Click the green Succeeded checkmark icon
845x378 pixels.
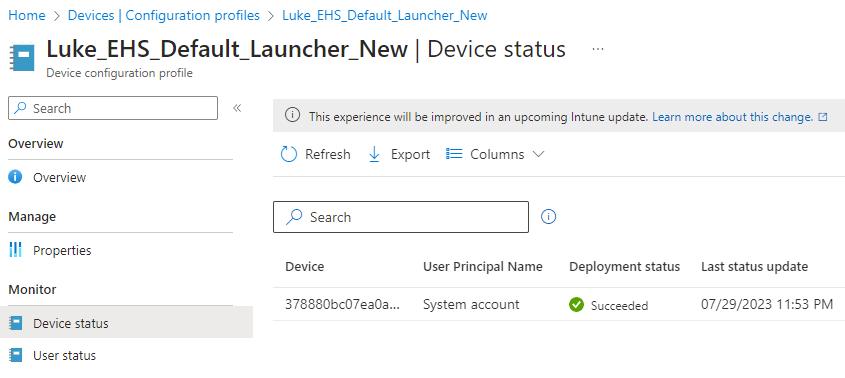pos(577,305)
